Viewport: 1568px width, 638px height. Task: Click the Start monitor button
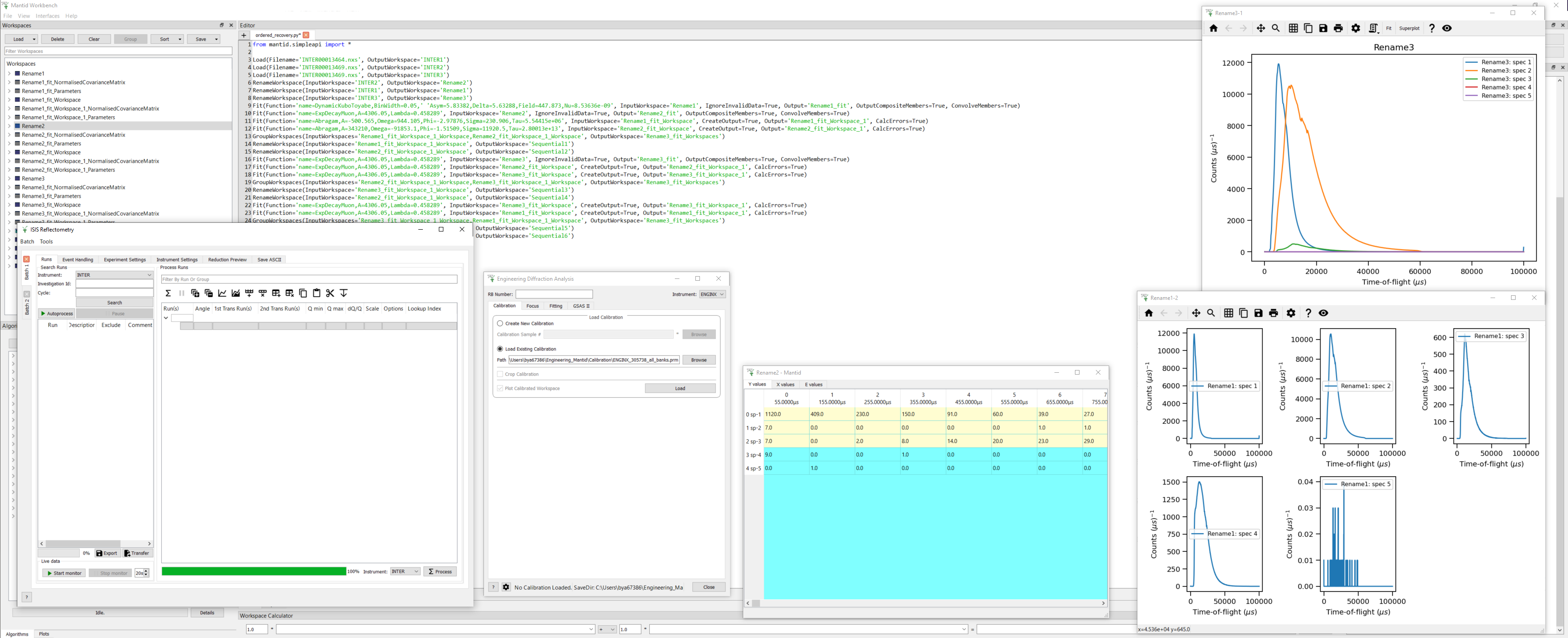64,573
